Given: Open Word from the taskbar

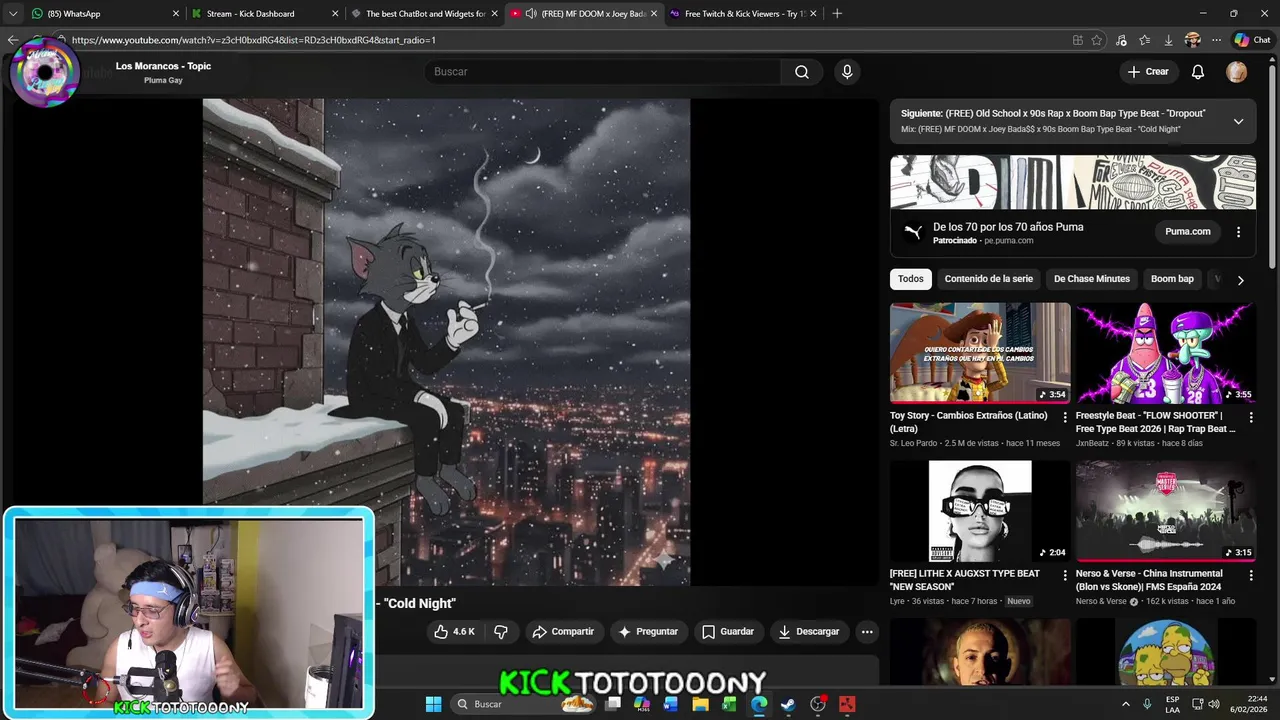Looking at the screenshot, I should [x=671, y=704].
